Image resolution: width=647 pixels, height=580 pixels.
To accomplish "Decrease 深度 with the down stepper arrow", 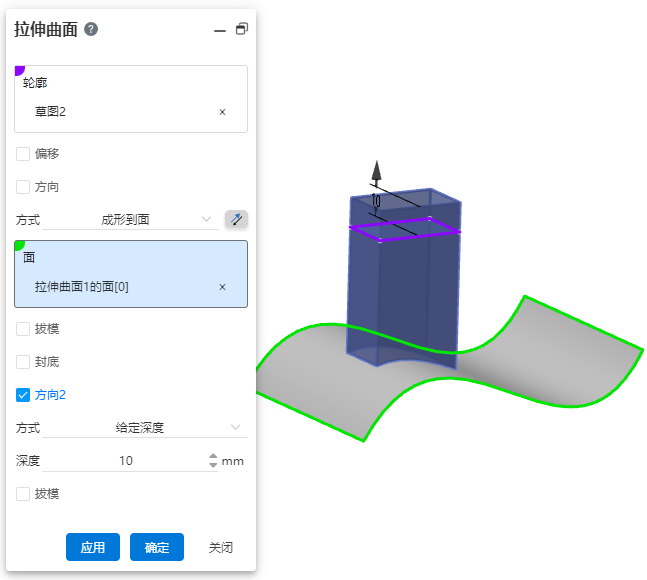I will [213, 465].
